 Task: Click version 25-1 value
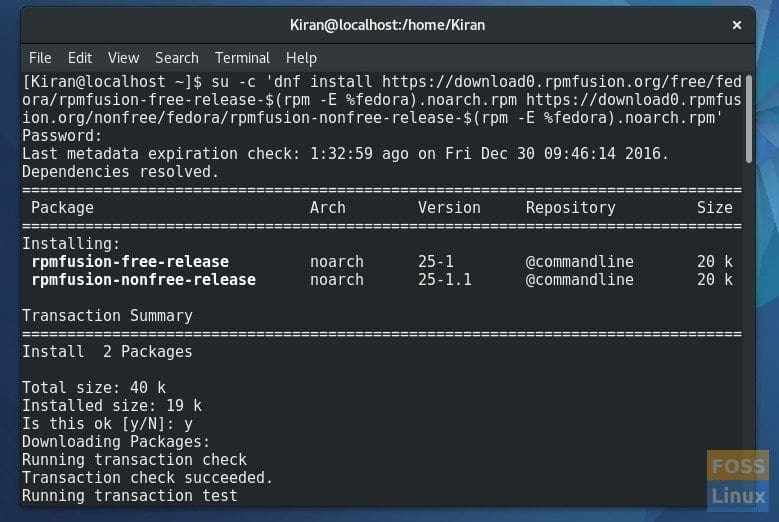436,262
